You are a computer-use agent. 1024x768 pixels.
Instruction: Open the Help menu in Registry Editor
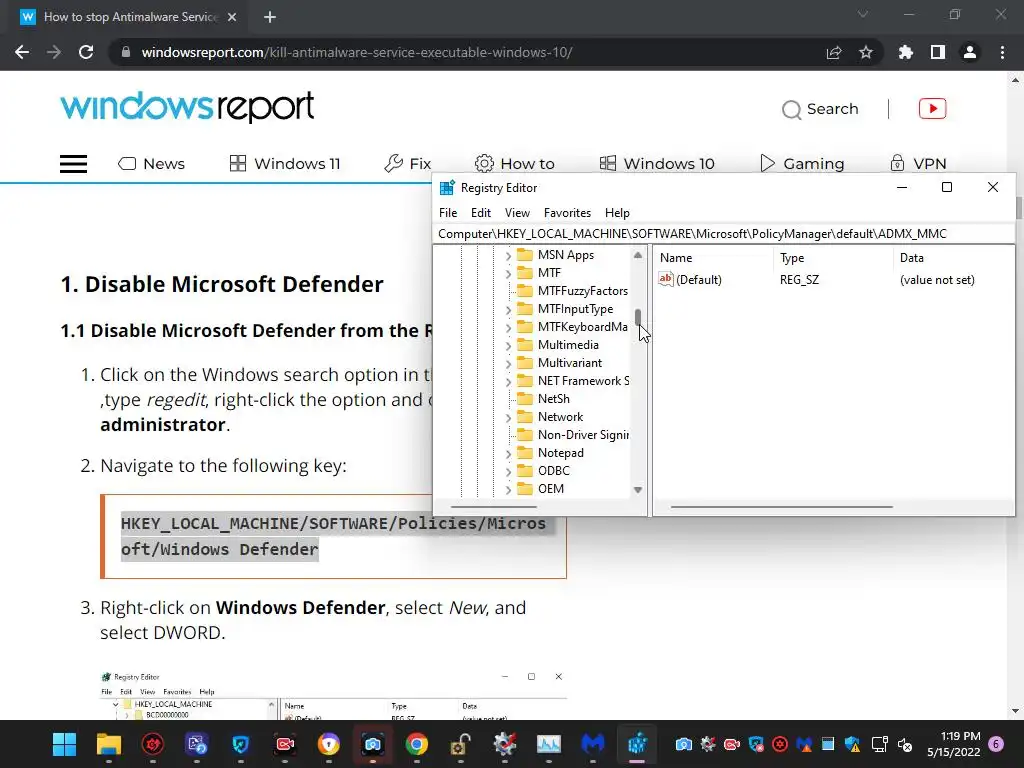click(617, 213)
